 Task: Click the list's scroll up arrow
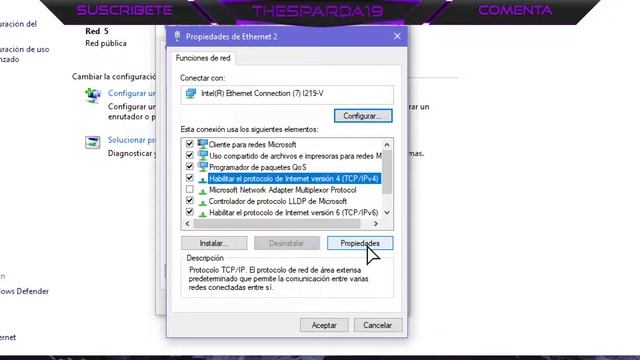tap(387, 144)
